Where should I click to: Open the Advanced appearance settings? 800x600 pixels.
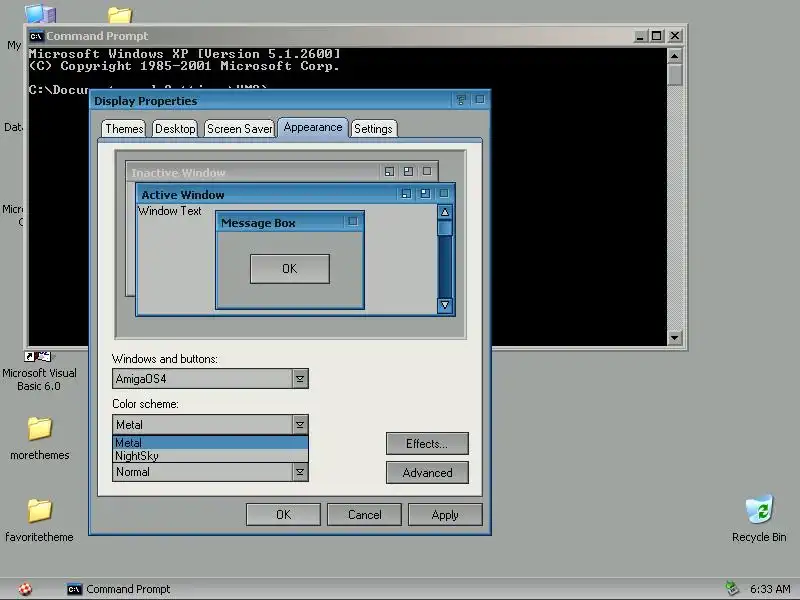pyautogui.click(x=427, y=472)
